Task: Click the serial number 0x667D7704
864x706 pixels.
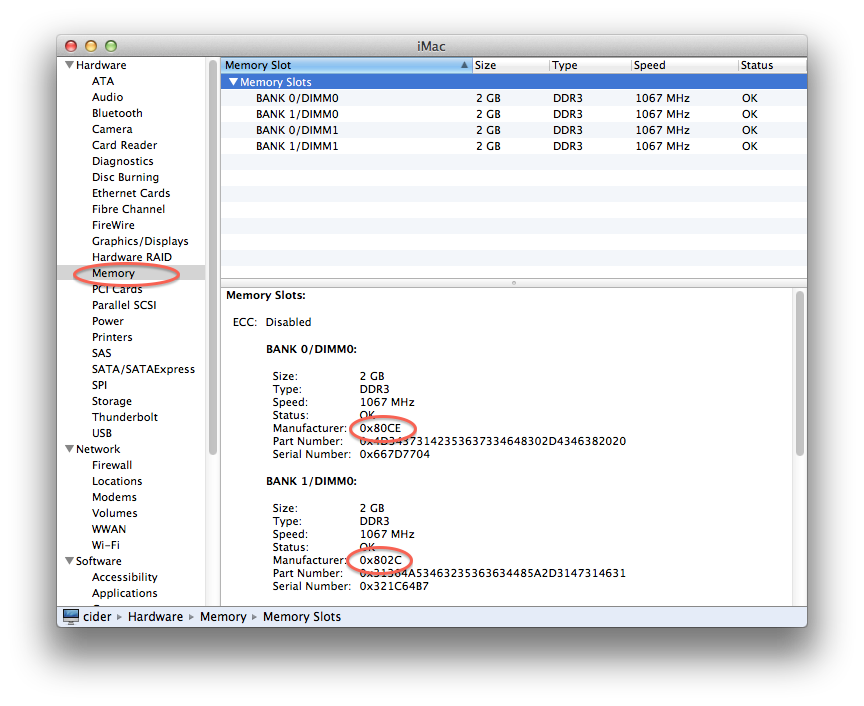Action: click(395, 454)
